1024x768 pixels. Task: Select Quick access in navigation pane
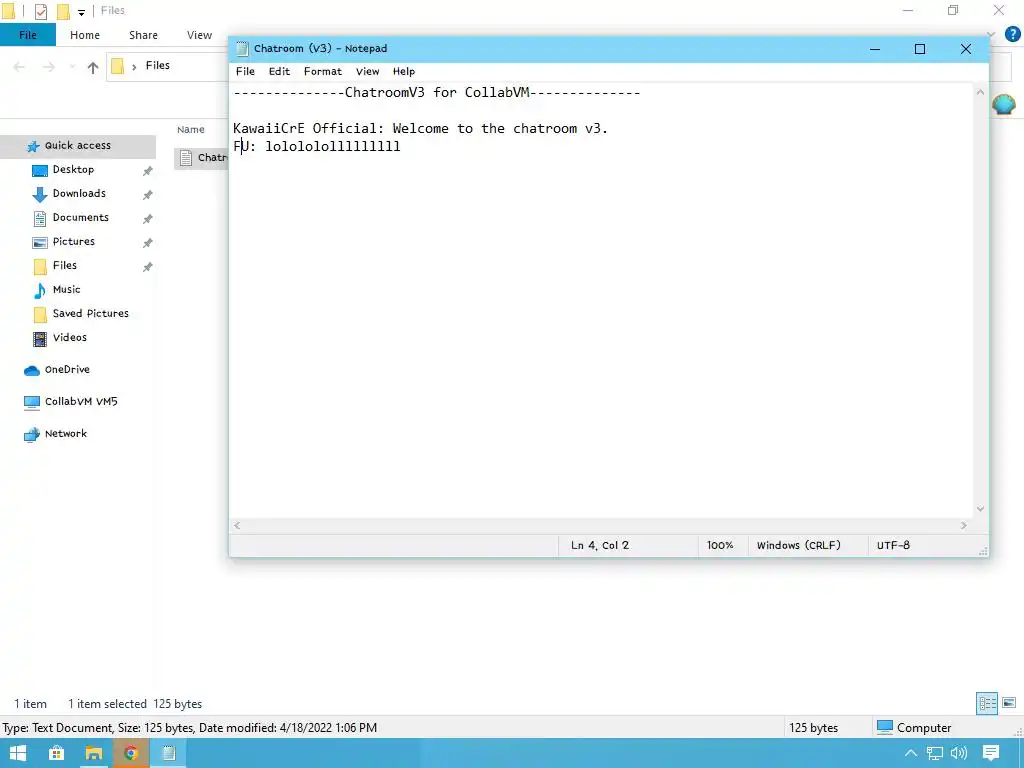point(78,146)
